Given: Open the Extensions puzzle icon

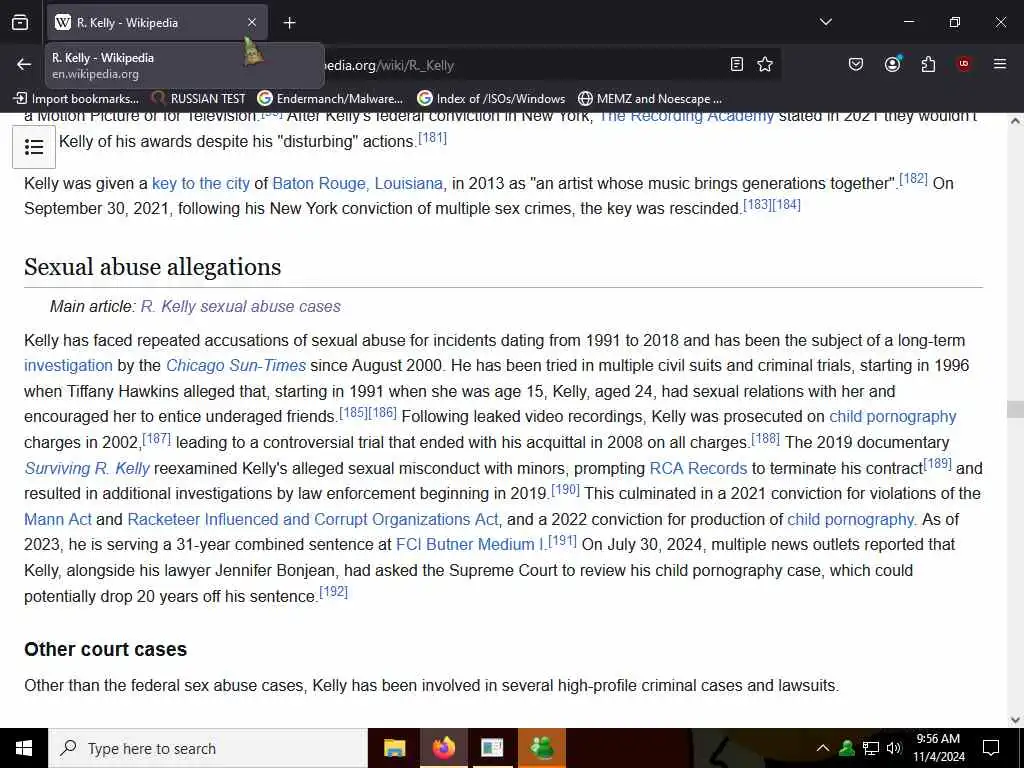Looking at the screenshot, I should click(928, 64).
